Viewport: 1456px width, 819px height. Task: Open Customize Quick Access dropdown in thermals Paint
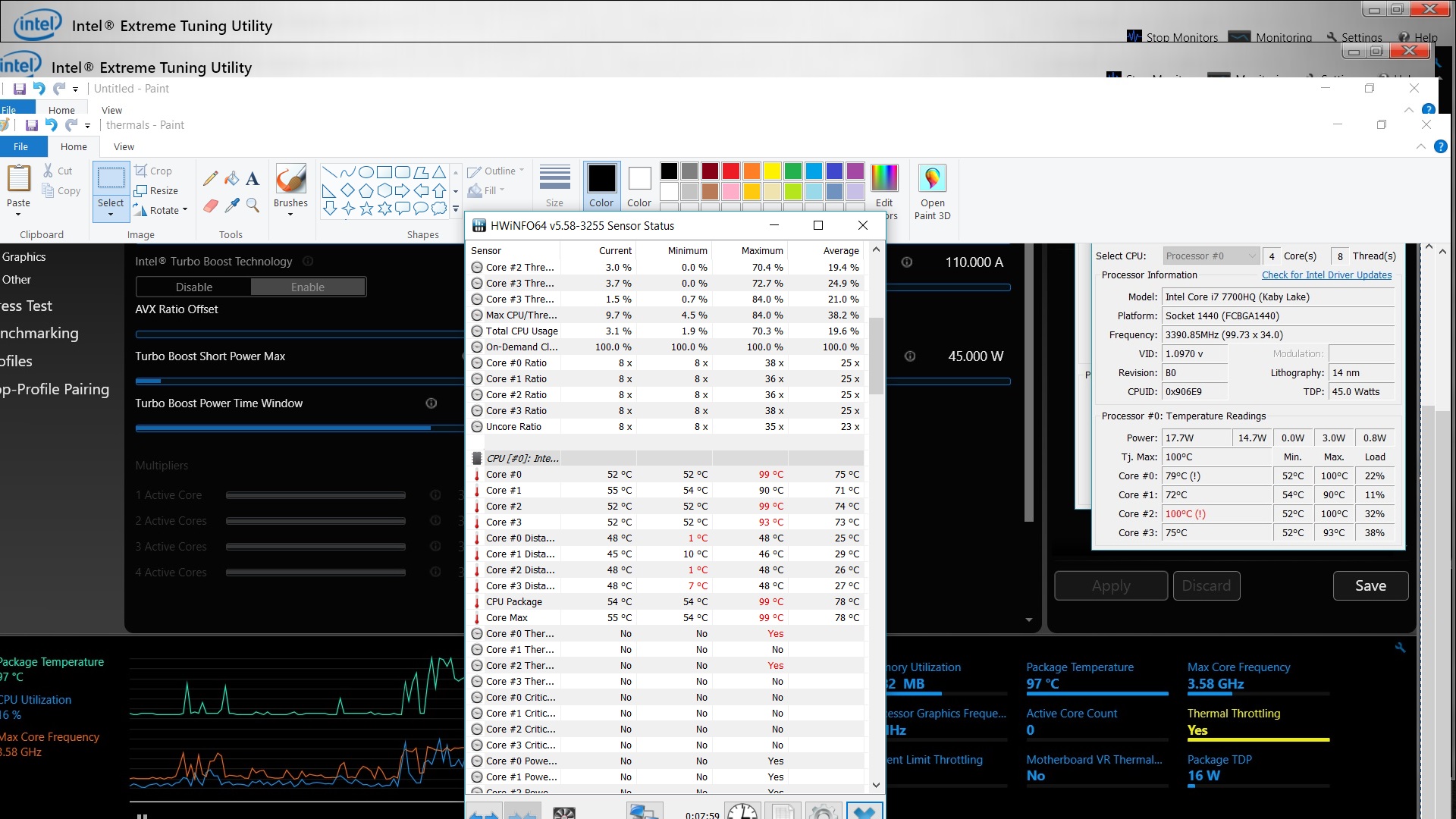pos(87,126)
